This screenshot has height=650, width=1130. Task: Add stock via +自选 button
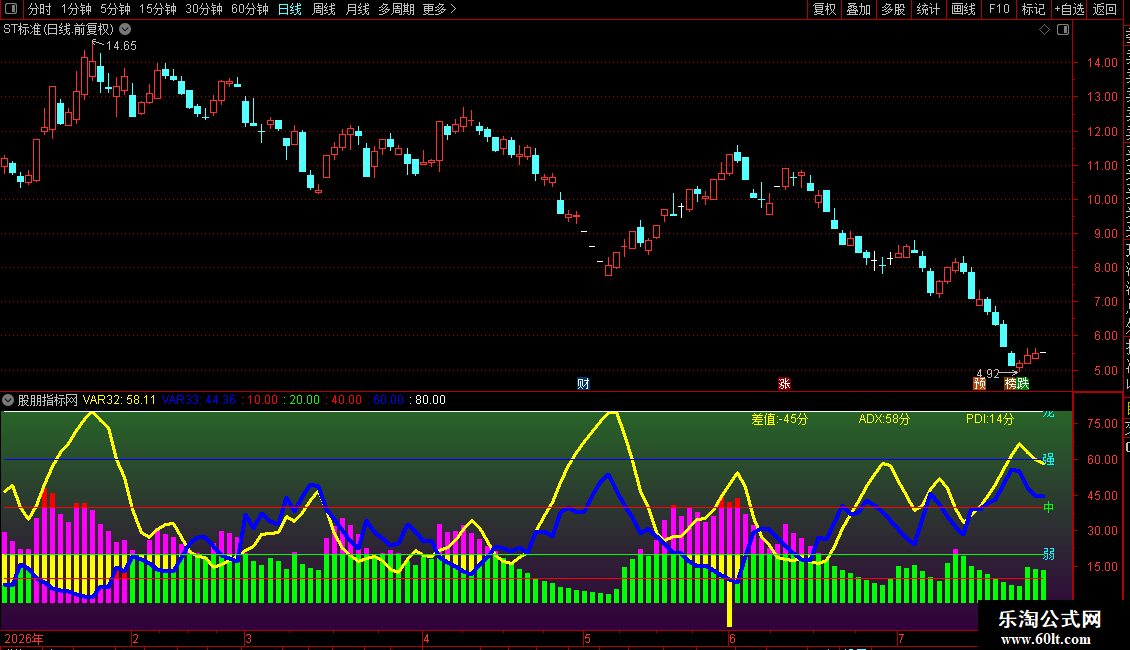[1069, 9]
